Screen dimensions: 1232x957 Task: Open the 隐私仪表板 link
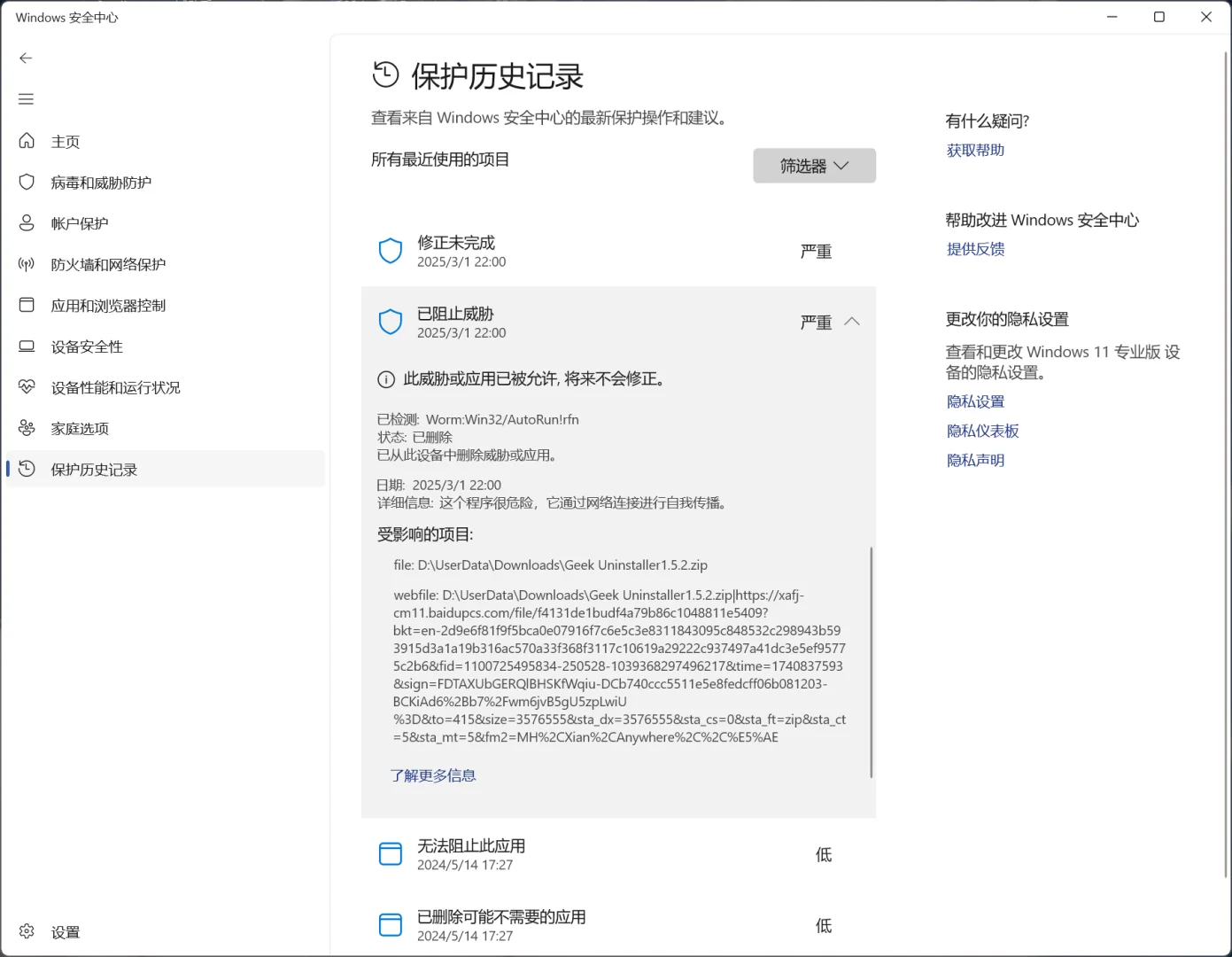[982, 431]
